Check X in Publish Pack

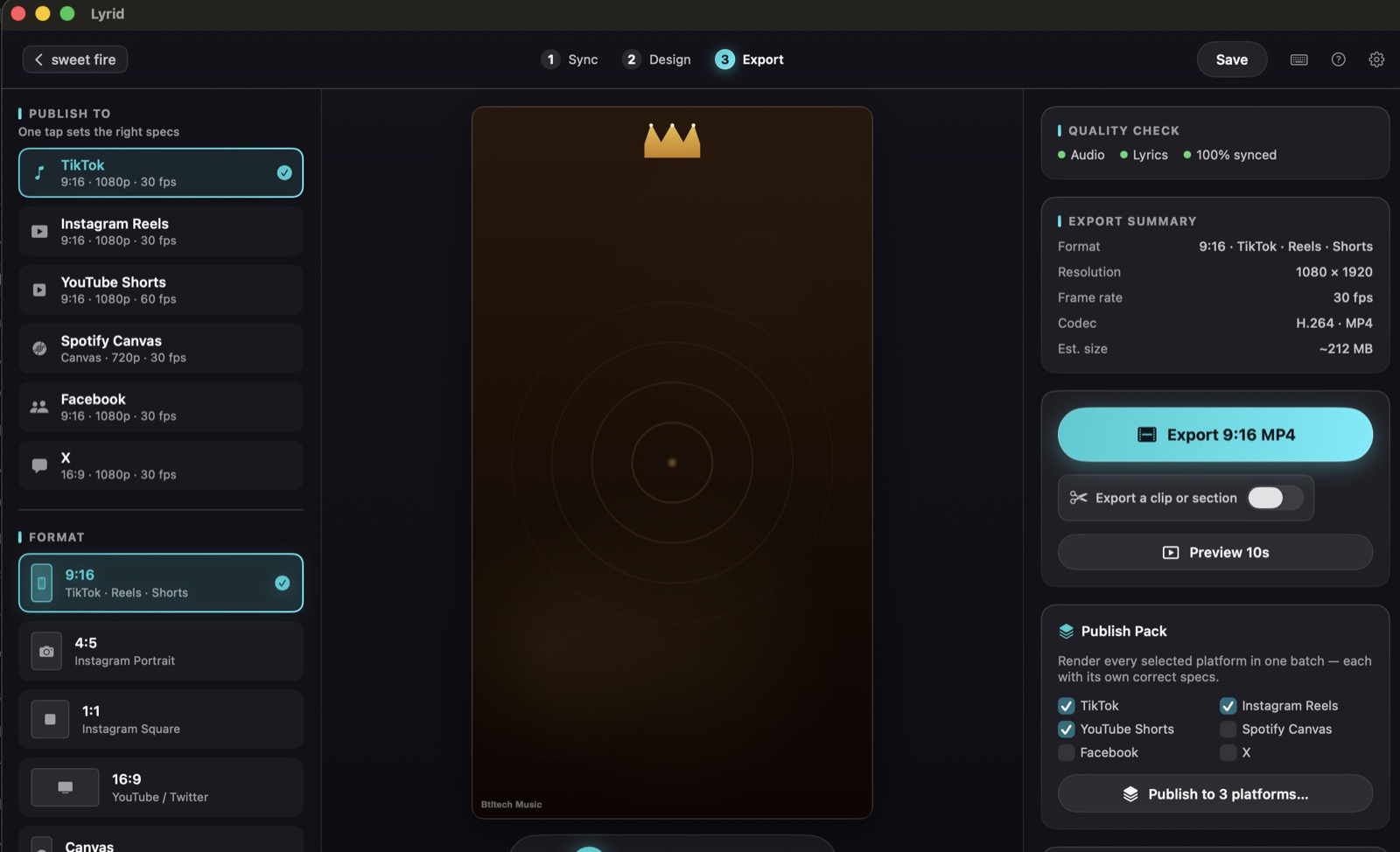tap(1228, 753)
